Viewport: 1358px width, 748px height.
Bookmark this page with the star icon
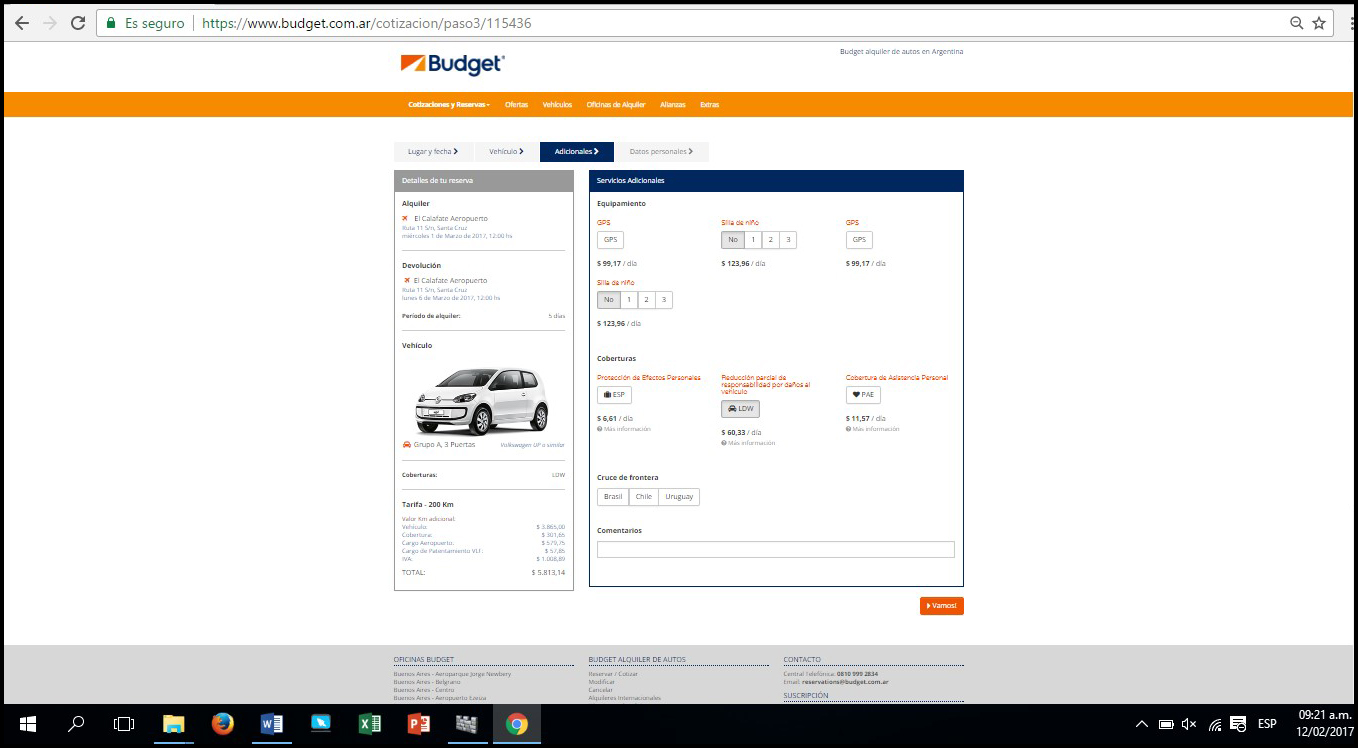pos(1319,23)
